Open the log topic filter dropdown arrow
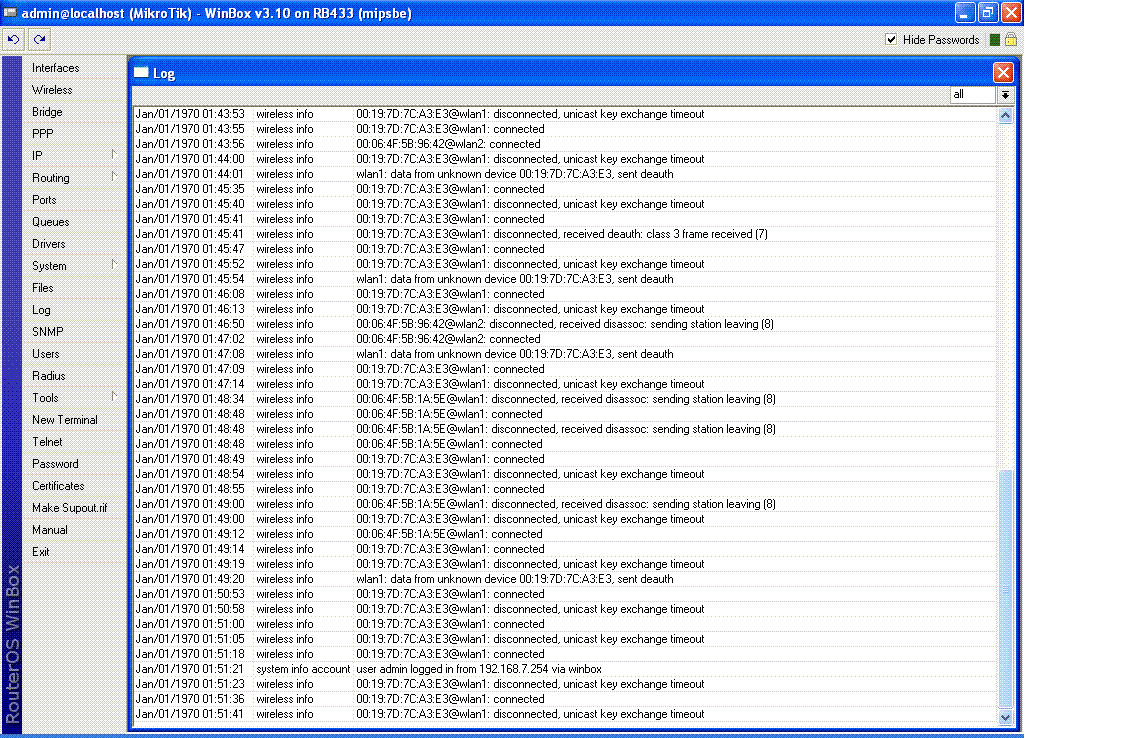The image size is (1145, 738). tap(1006, 95)
